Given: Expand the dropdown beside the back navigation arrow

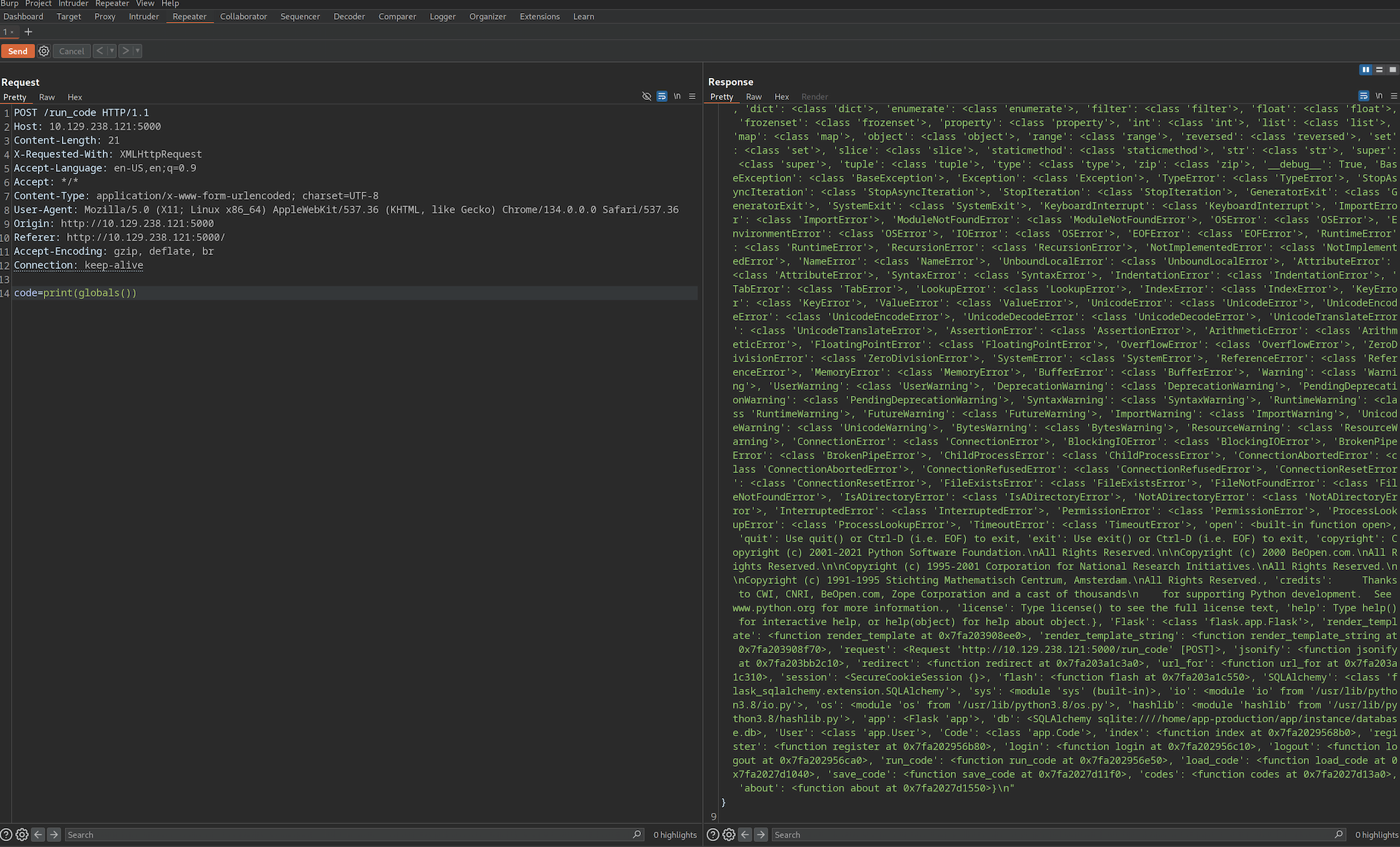Looking at the screenshot, I should pos(111,51).
